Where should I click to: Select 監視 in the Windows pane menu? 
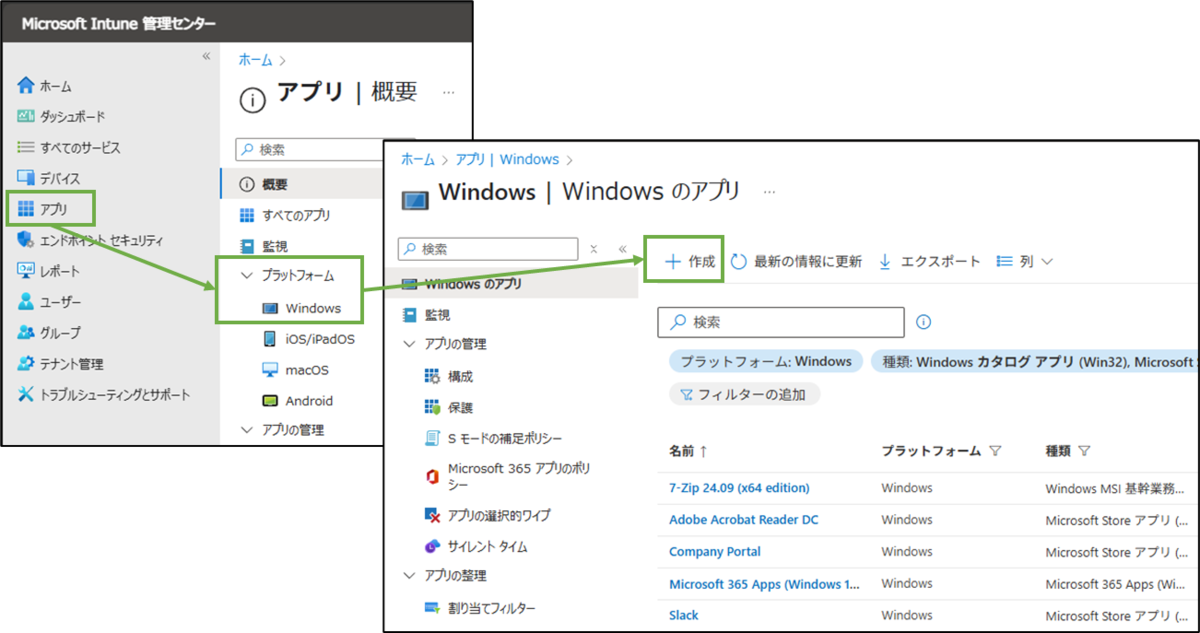425,315
